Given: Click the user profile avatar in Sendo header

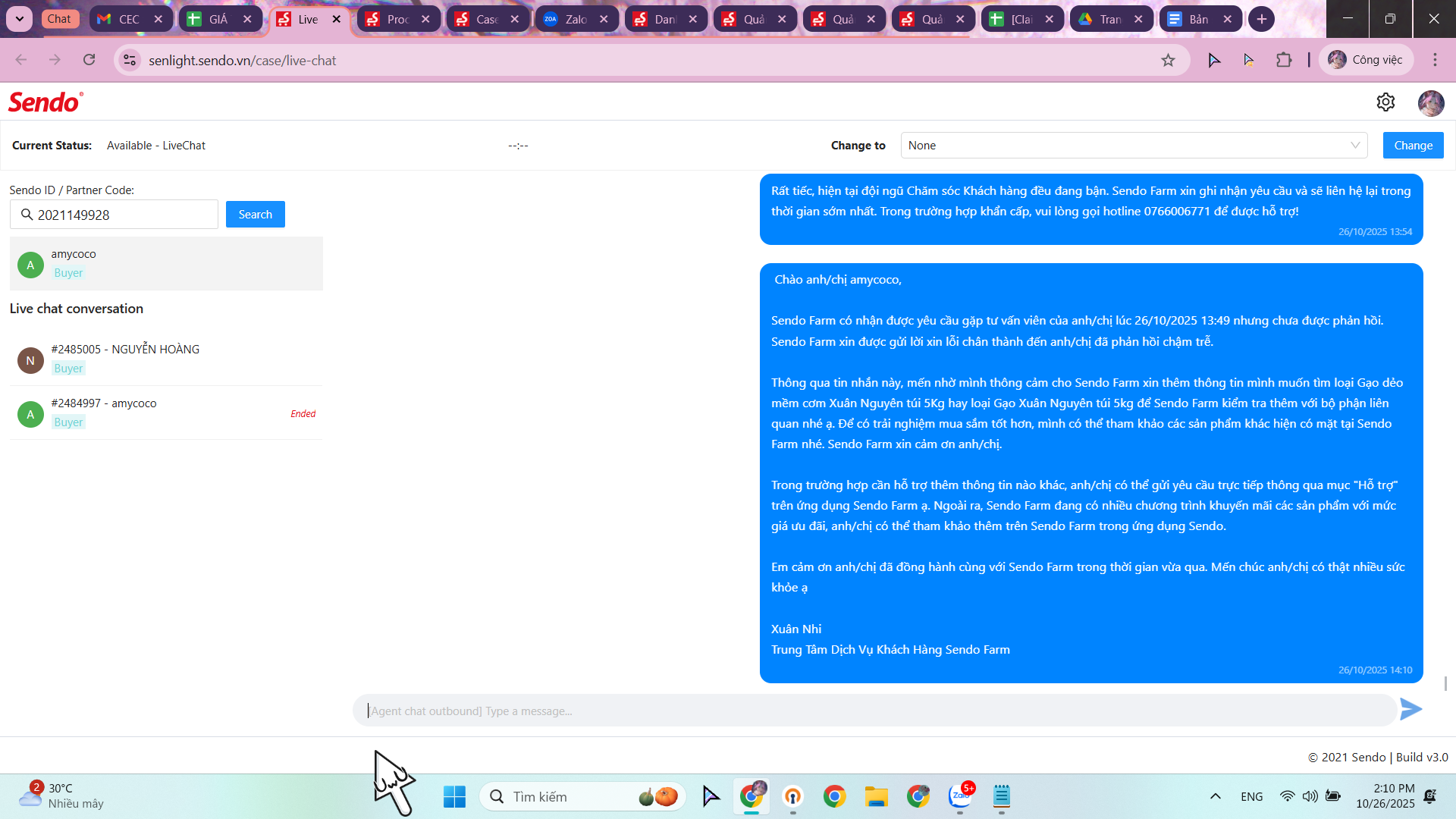Looking at the screenshot, I should tap(1430, 103).
